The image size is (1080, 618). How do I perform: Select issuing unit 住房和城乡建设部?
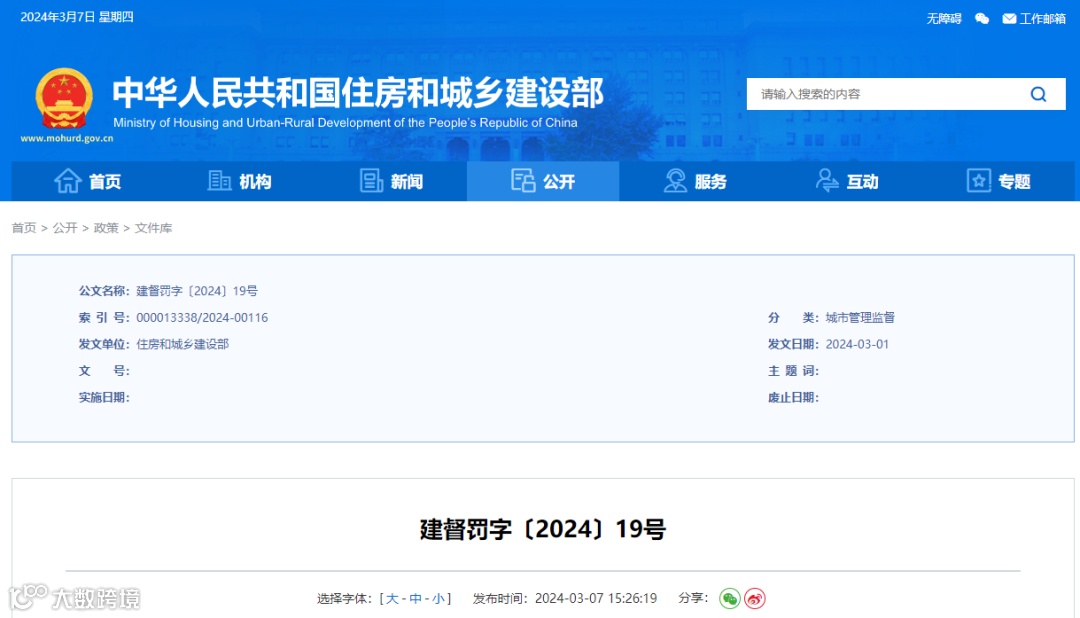pos(183,344)
